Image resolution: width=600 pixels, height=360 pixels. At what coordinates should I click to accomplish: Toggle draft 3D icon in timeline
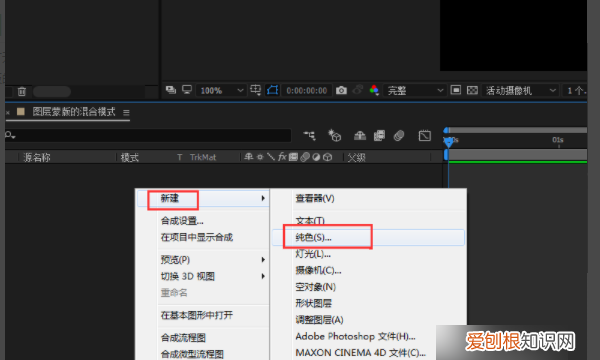point(334,135)
